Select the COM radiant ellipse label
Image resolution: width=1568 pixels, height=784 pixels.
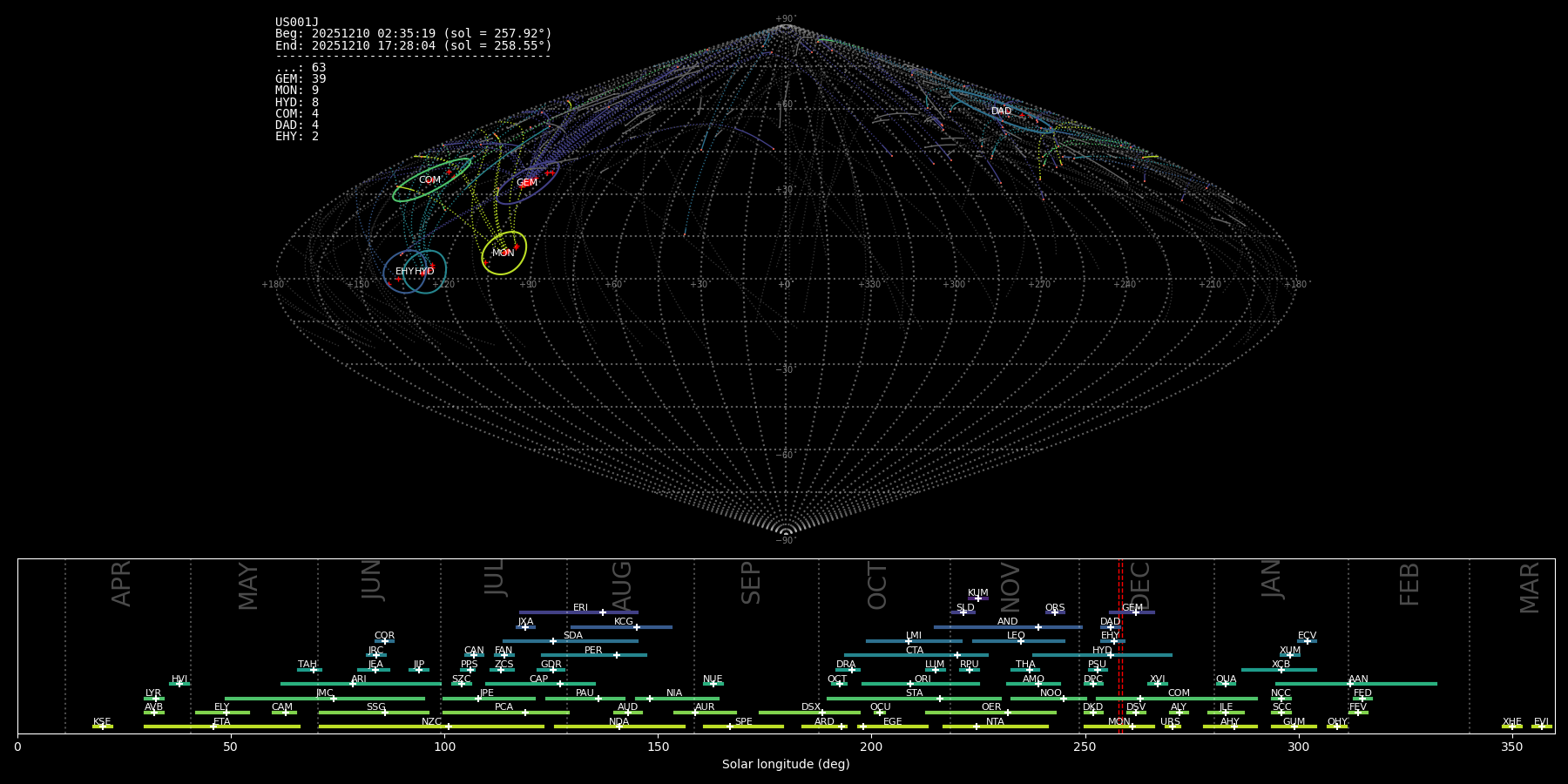(429, 180)
